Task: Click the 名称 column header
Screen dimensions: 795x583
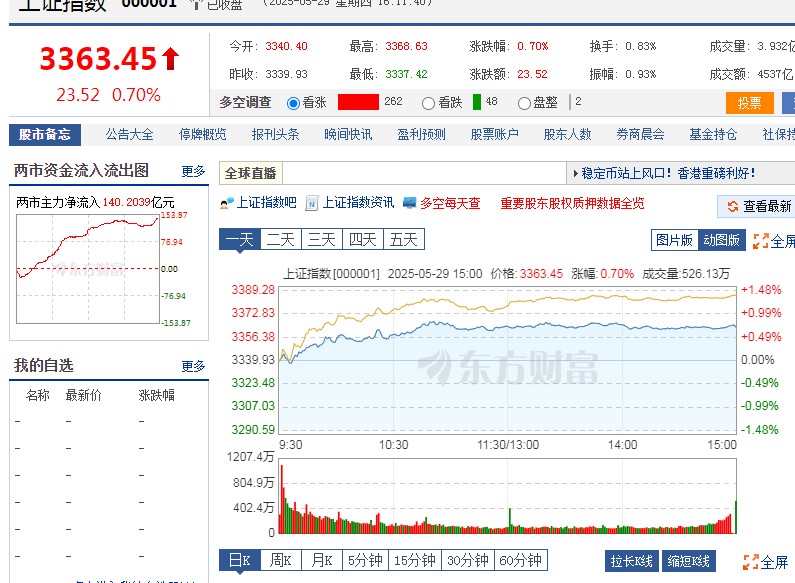Action: pos(38,395)
